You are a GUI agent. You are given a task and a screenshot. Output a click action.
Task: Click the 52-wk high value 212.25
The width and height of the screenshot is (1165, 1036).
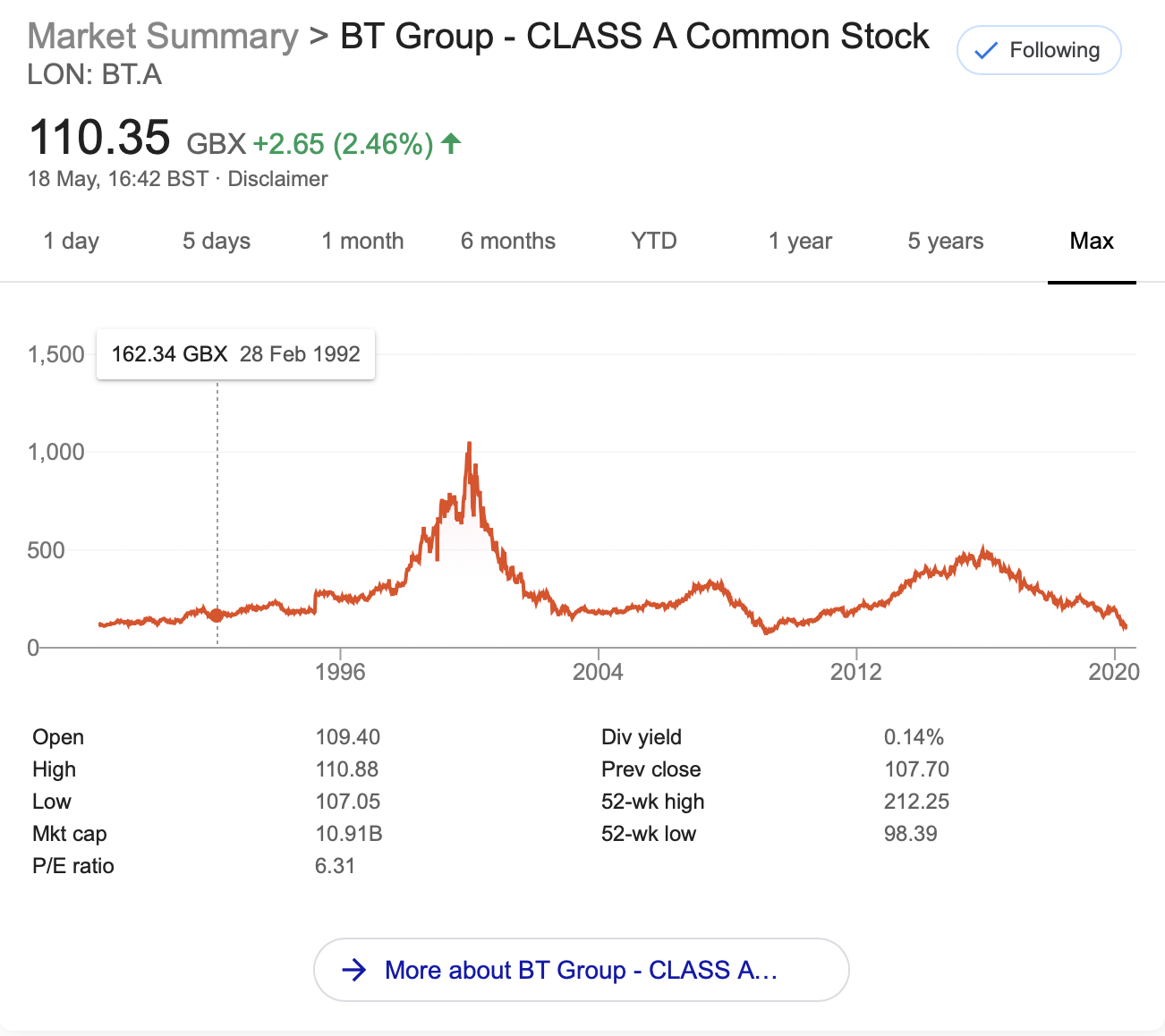[916, 802]
